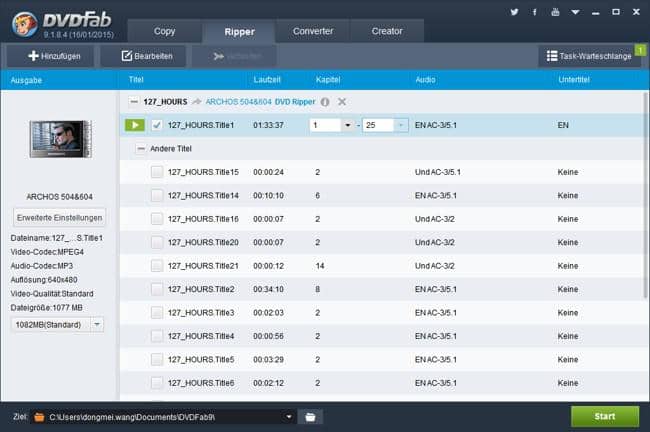Open the Ziel destination path dropdown

point(289,417)
